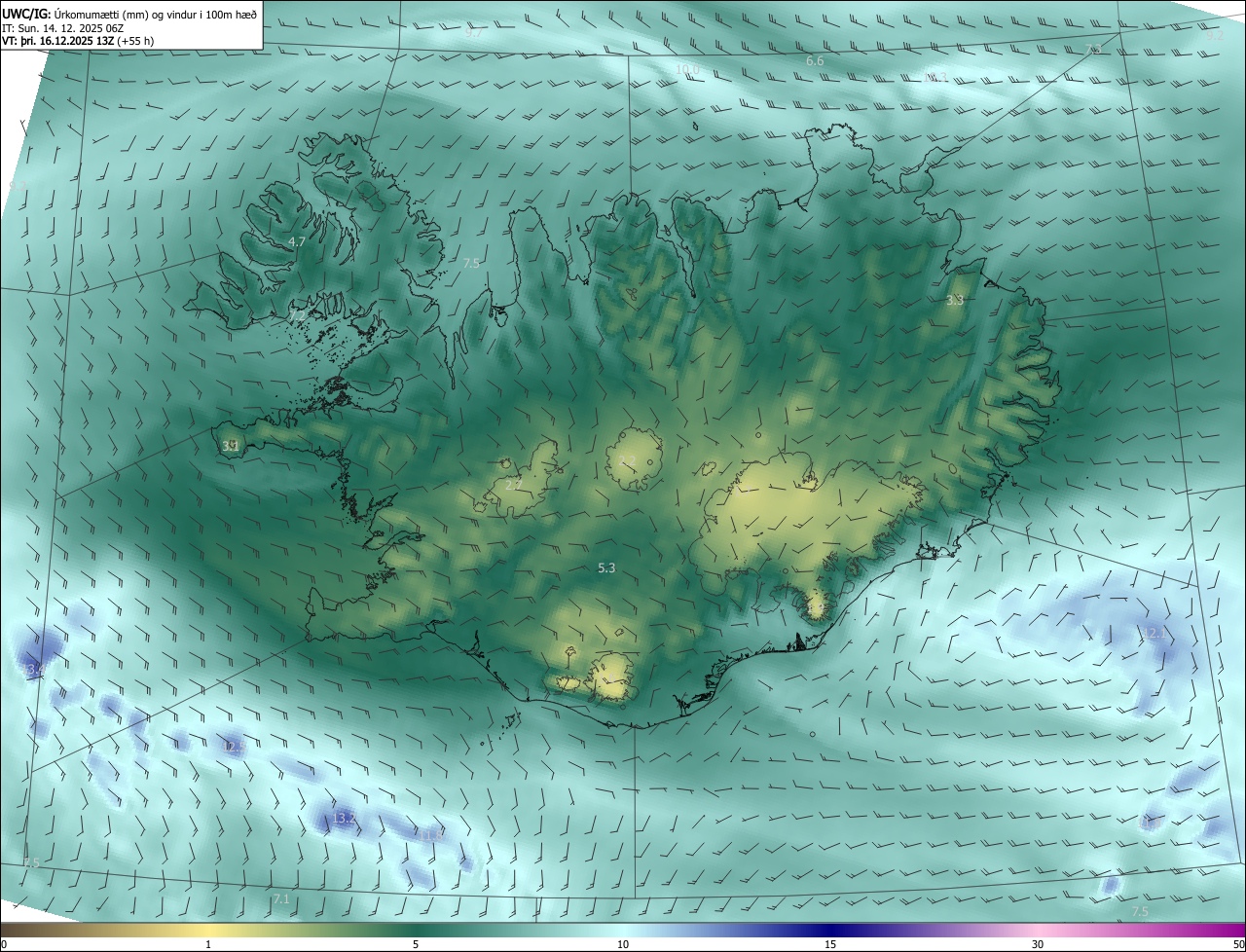This screenshot has height=952, width=1246.
Task: Click the '7.2' value label on the map
Action: [297, 315]
